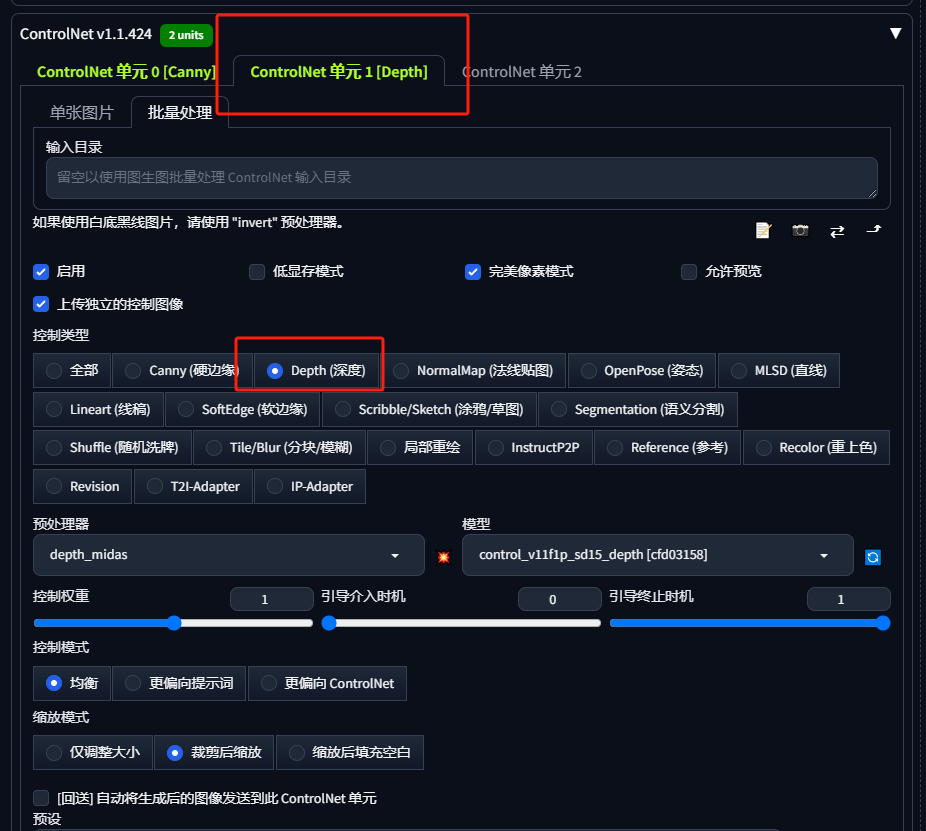Click the ControlNet v1.1.424 panel title
Viewport: 926px width, 831px height.
click(x=86, y=34)
